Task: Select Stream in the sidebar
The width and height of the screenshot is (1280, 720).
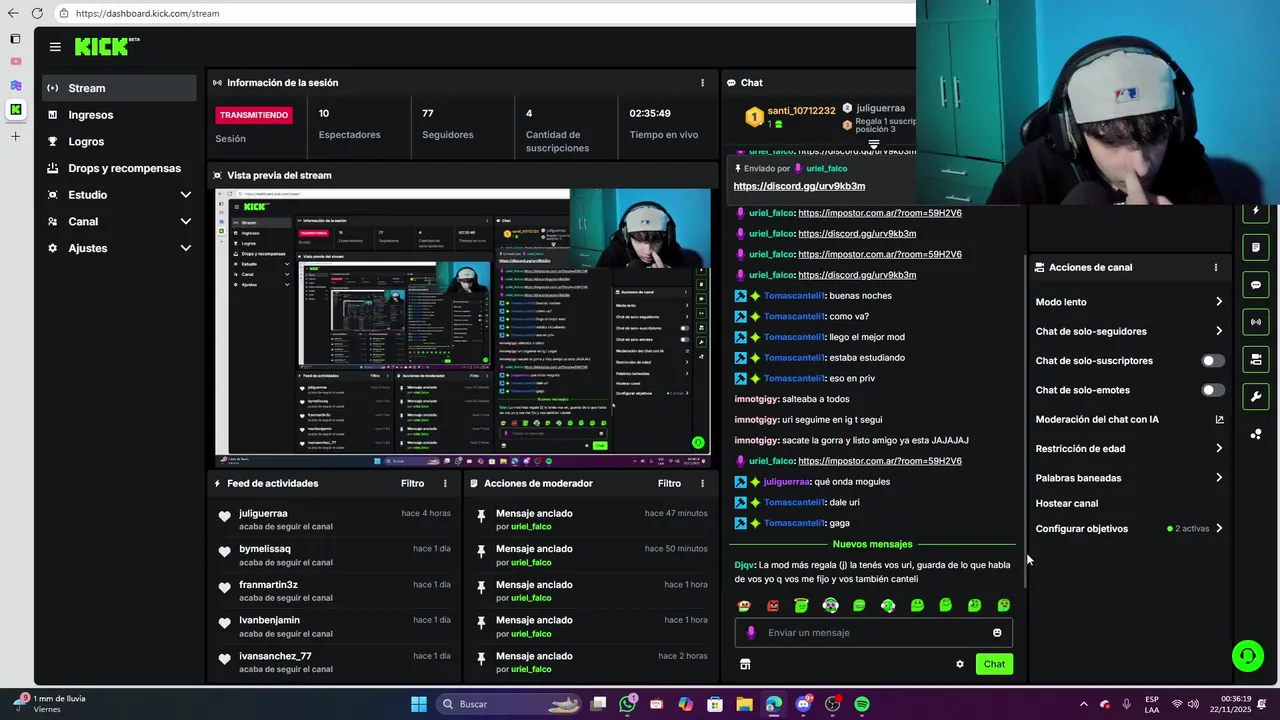Action: [119, 88]
